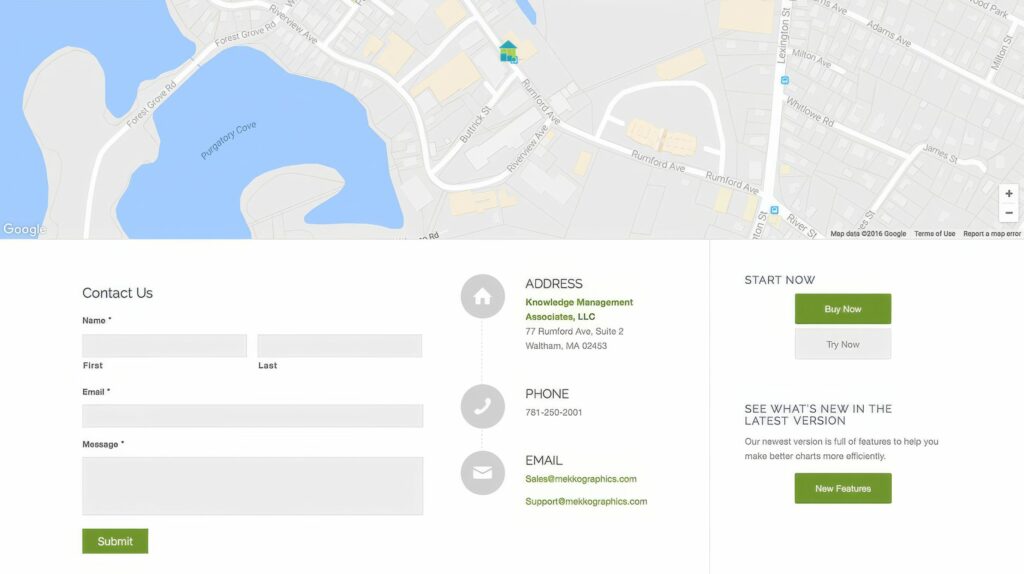
Task: Click into the Message text area
Action: [253, 486]
